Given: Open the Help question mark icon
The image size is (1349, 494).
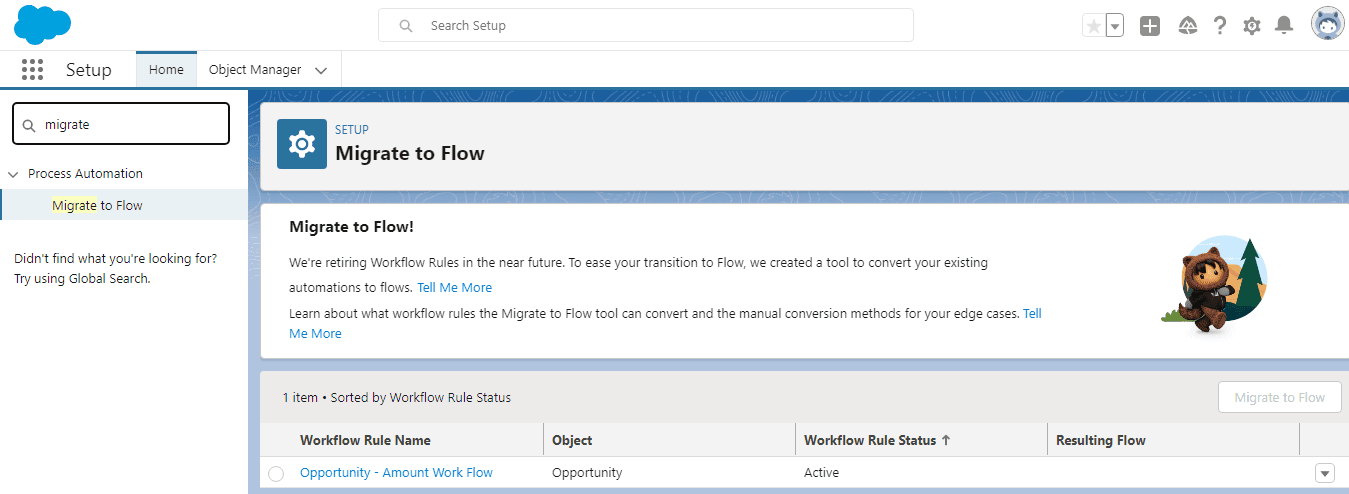Looking at the screenshot, I should point(1220,26).
